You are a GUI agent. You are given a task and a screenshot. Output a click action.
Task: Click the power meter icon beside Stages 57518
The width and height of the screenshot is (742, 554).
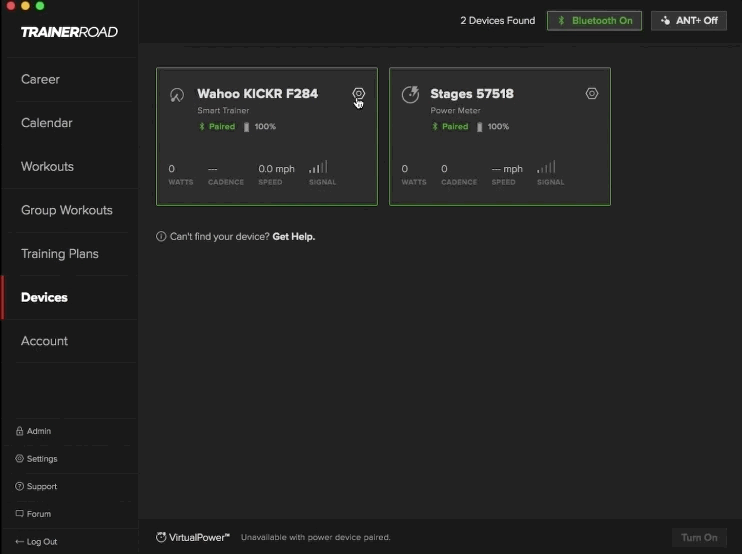click(x=410, y=94)
